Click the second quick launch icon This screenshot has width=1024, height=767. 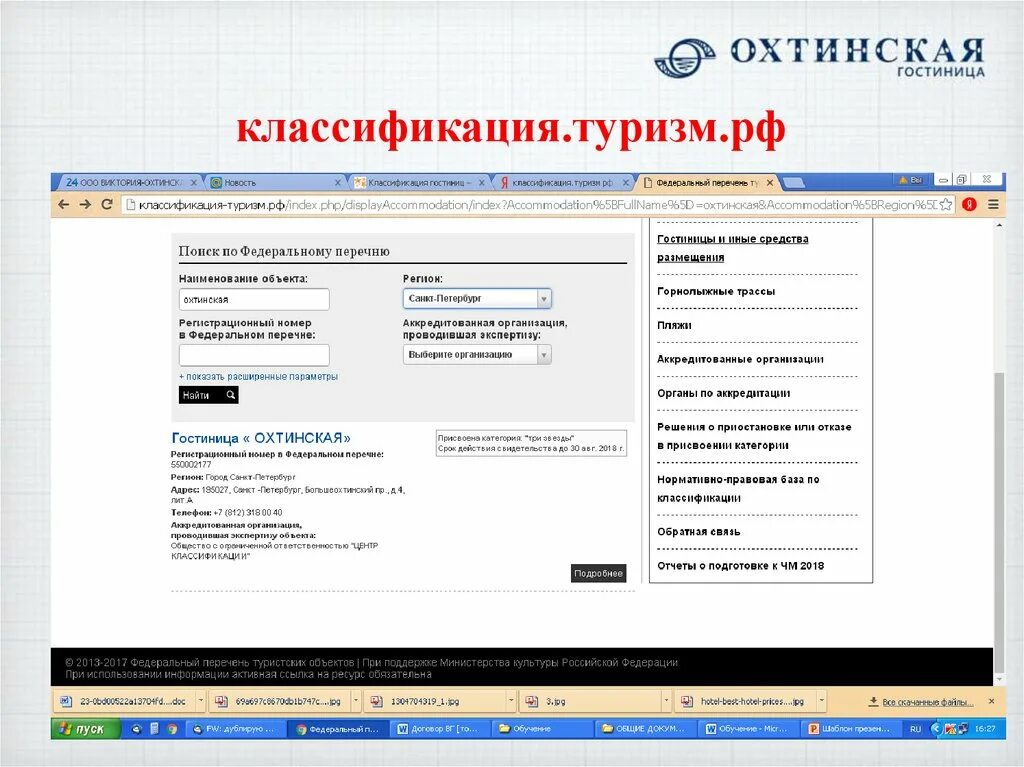154,728
